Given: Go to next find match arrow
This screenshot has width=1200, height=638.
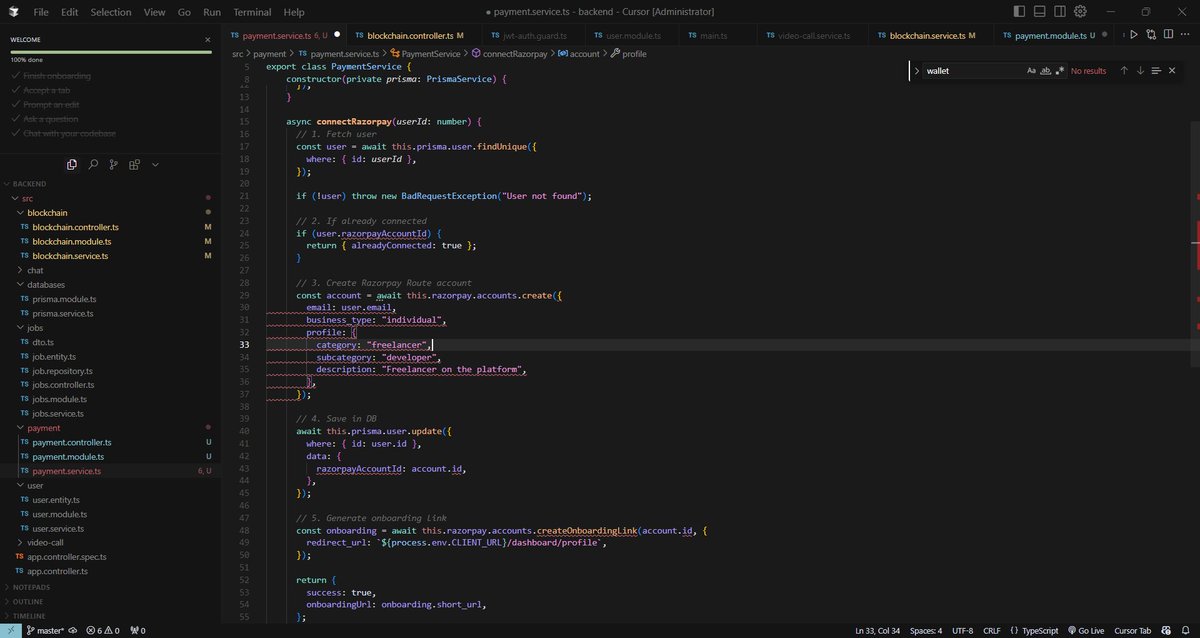Looking at the screenshot, I should coord(1140,71).
